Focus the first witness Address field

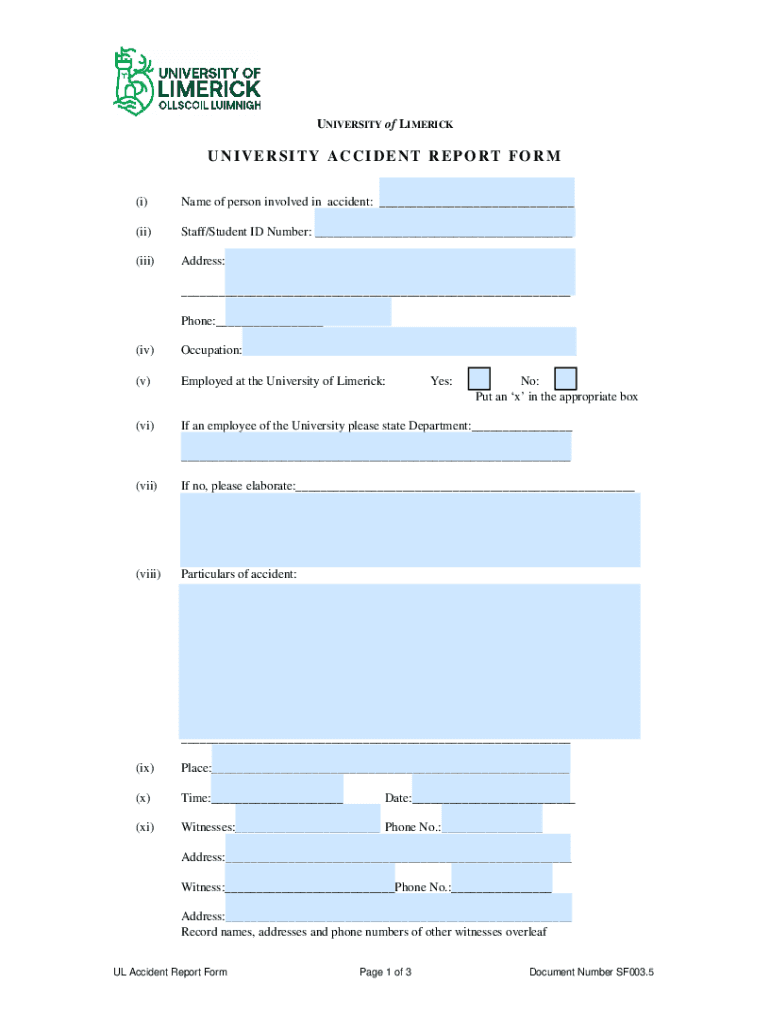point(398,848)
